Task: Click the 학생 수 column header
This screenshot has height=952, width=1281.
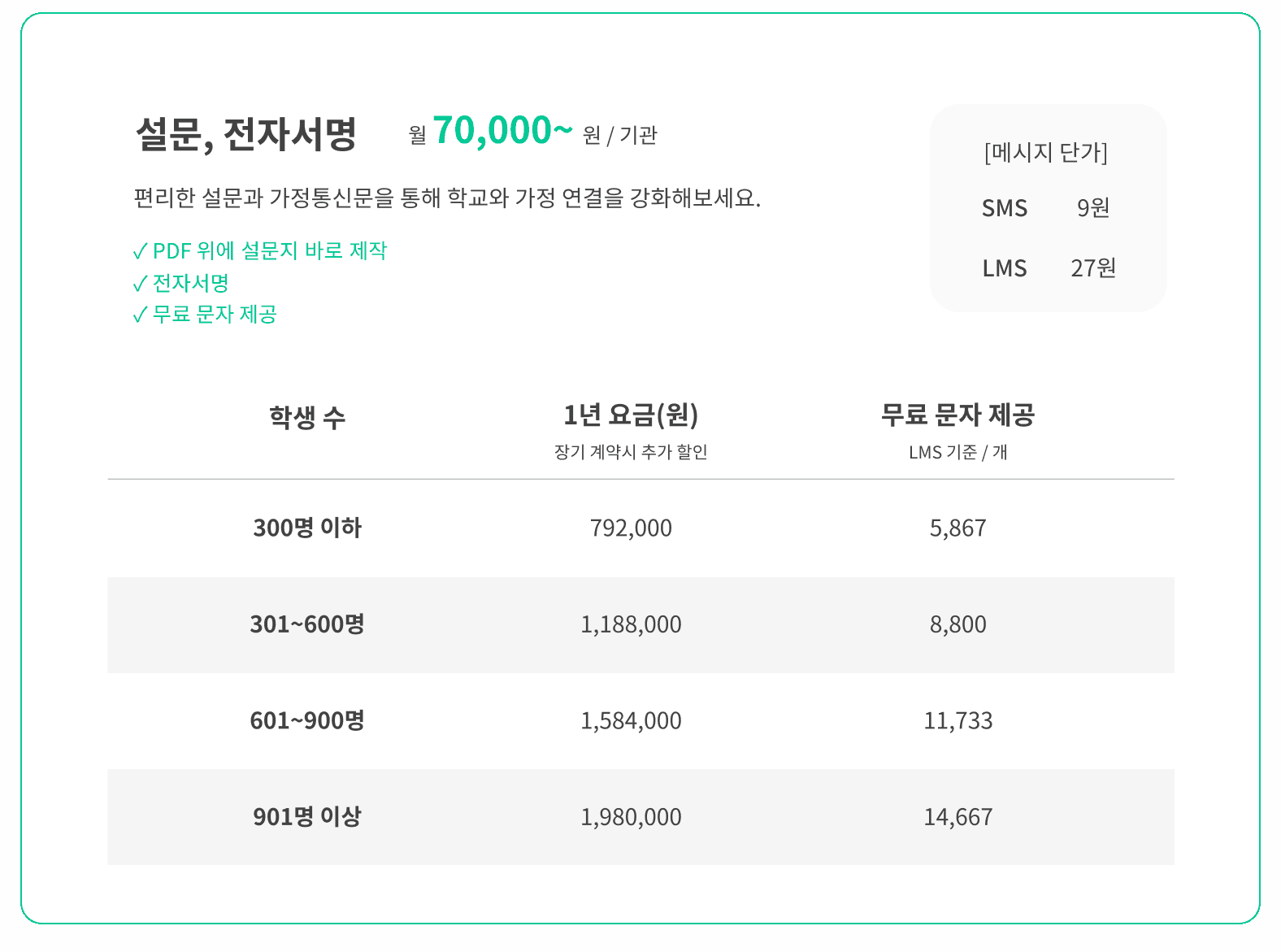Action: coord(307,418)
